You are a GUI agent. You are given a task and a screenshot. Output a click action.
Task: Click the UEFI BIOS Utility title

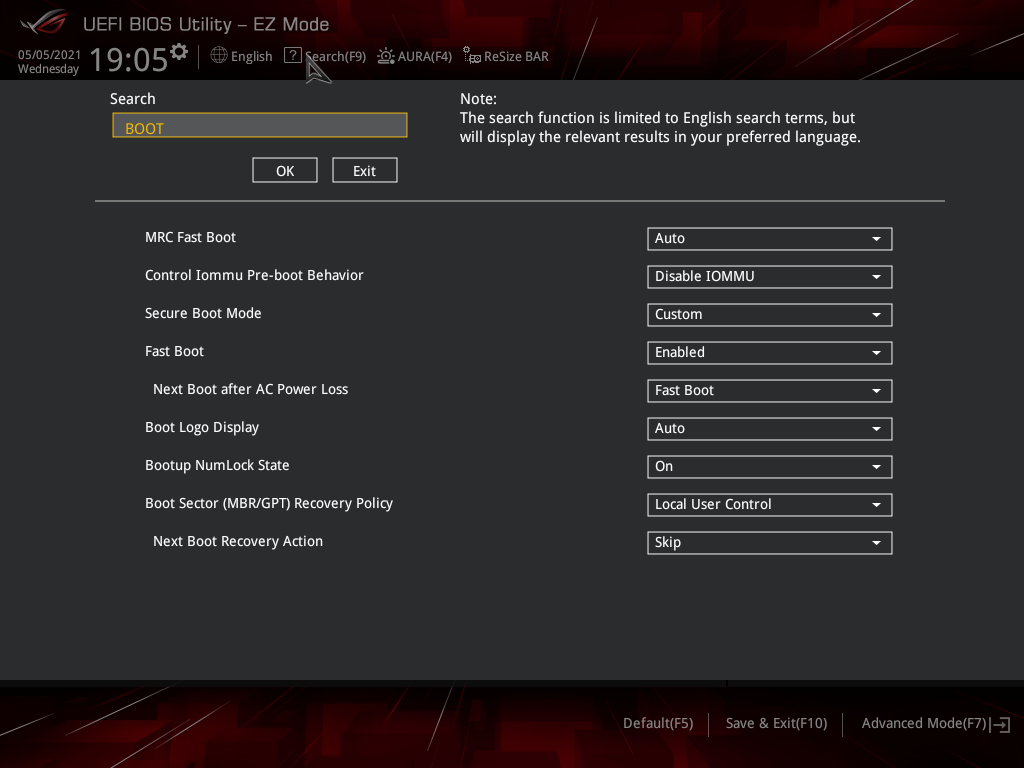(x=206, y=24)
